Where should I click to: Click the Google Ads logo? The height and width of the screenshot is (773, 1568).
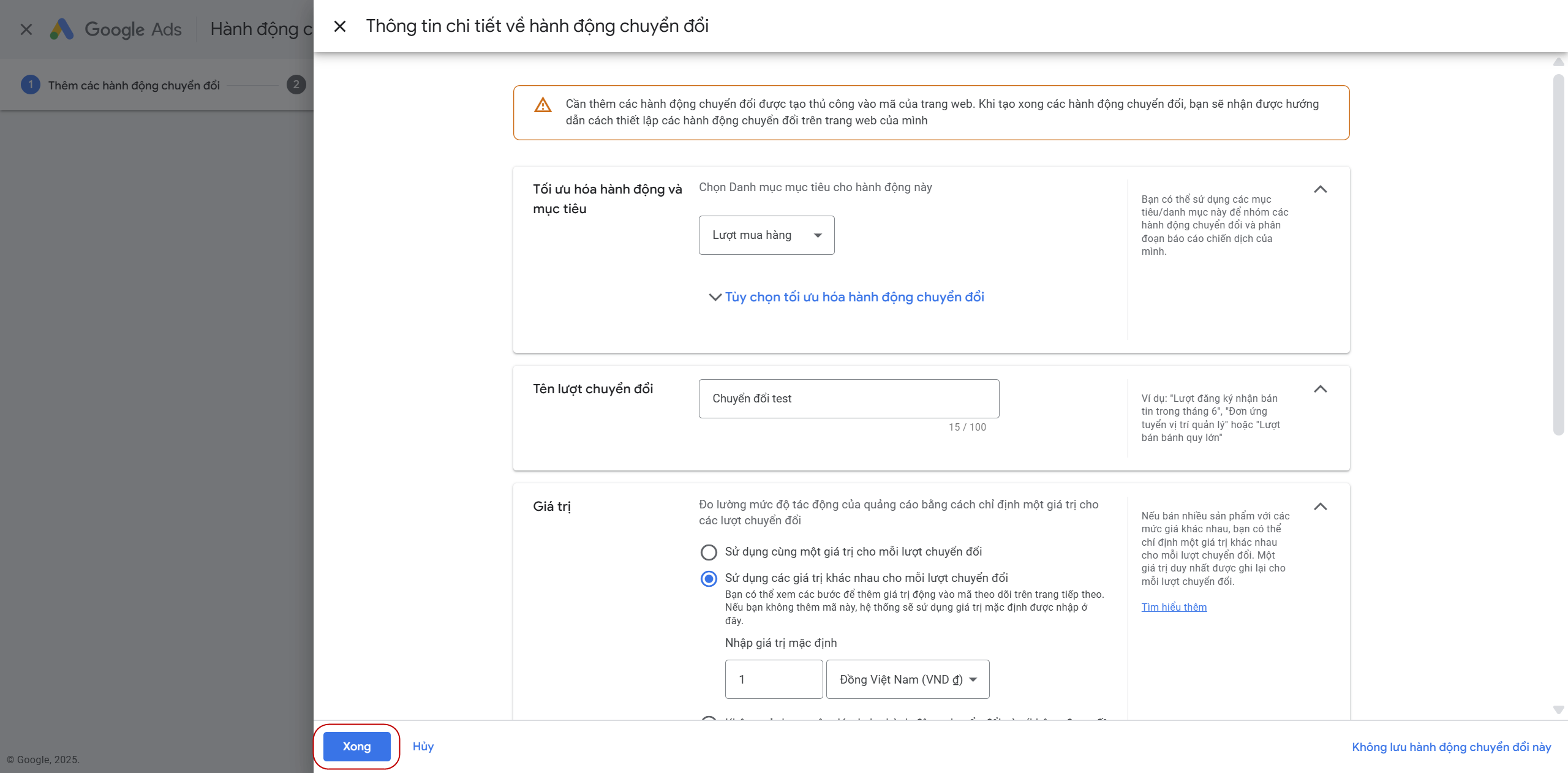click(62, 29)
